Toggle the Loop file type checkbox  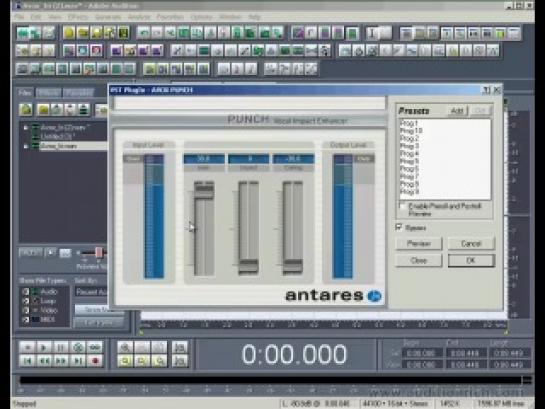[x=26, y=301]
